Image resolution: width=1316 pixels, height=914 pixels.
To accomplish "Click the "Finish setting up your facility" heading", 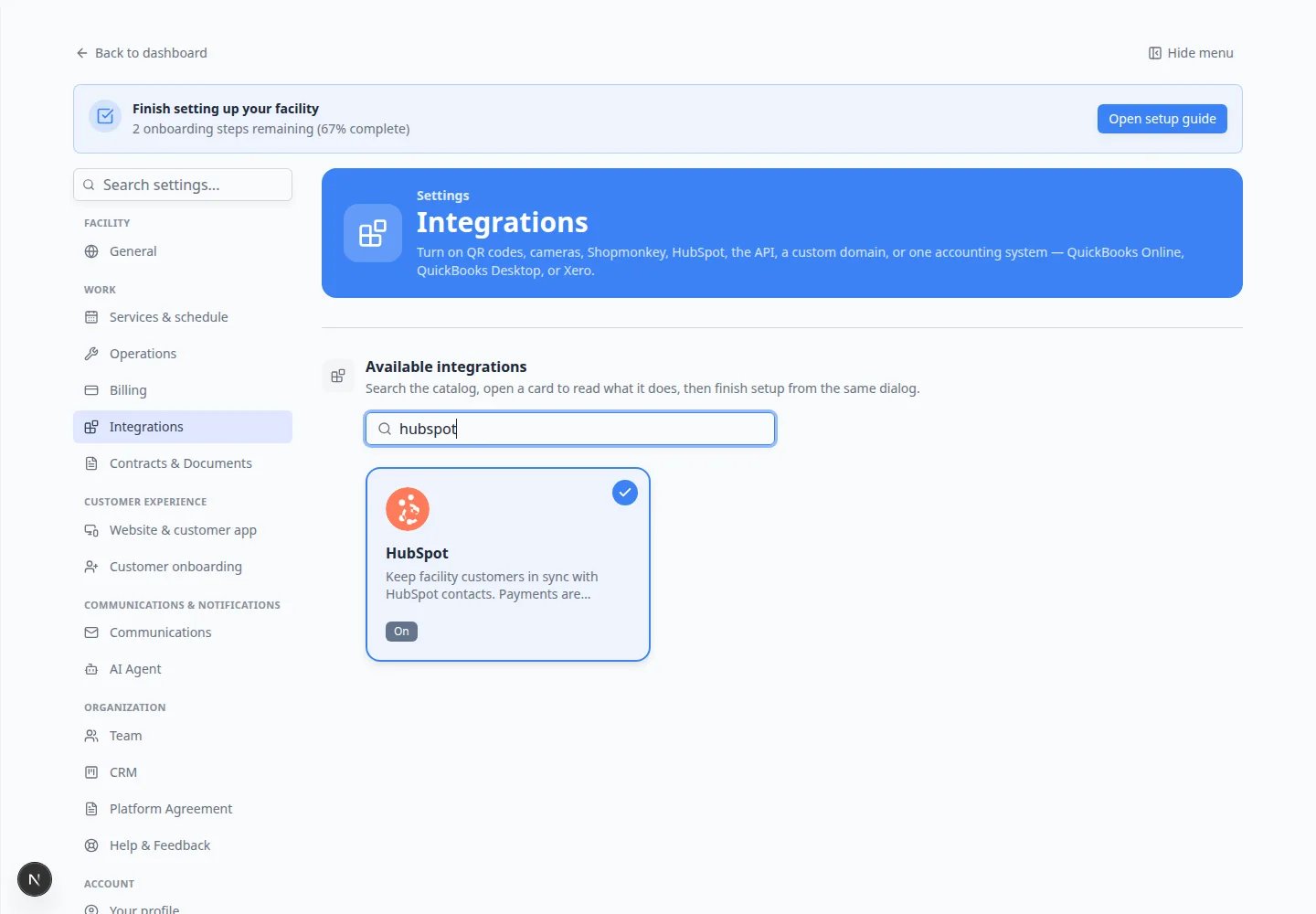I will coord(226,109).
